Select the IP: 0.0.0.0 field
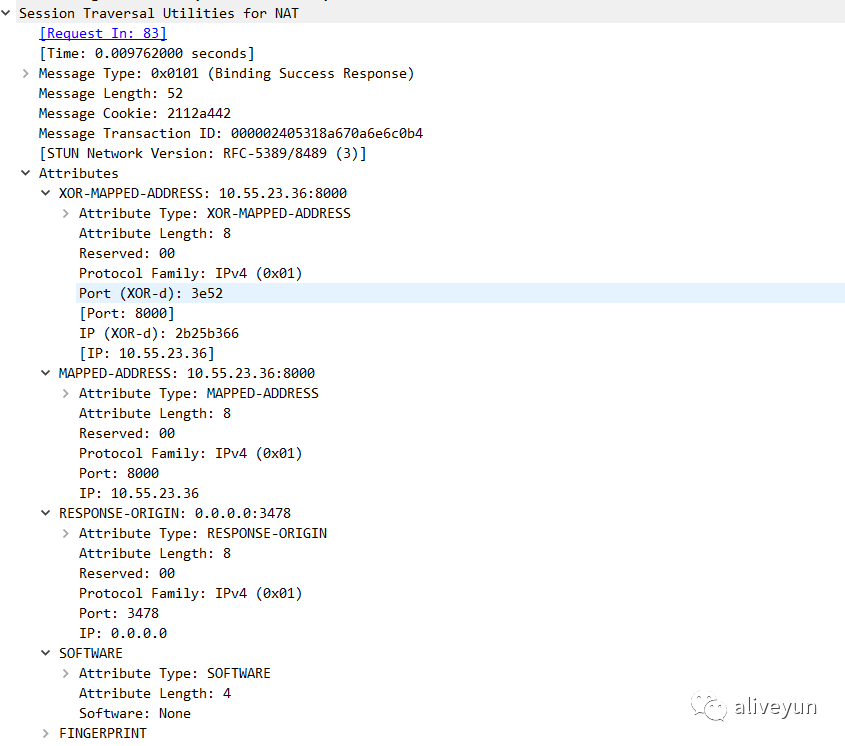 pyautogui.click(x=122, y=633)
